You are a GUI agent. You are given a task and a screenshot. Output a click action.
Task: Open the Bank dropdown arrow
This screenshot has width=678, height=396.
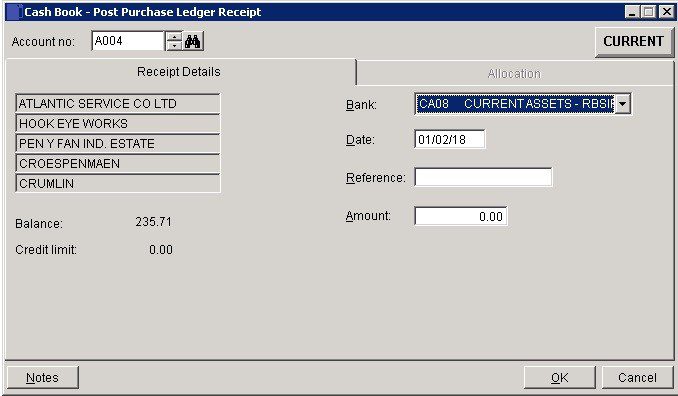pyautogui.click(x=622, y=104)
